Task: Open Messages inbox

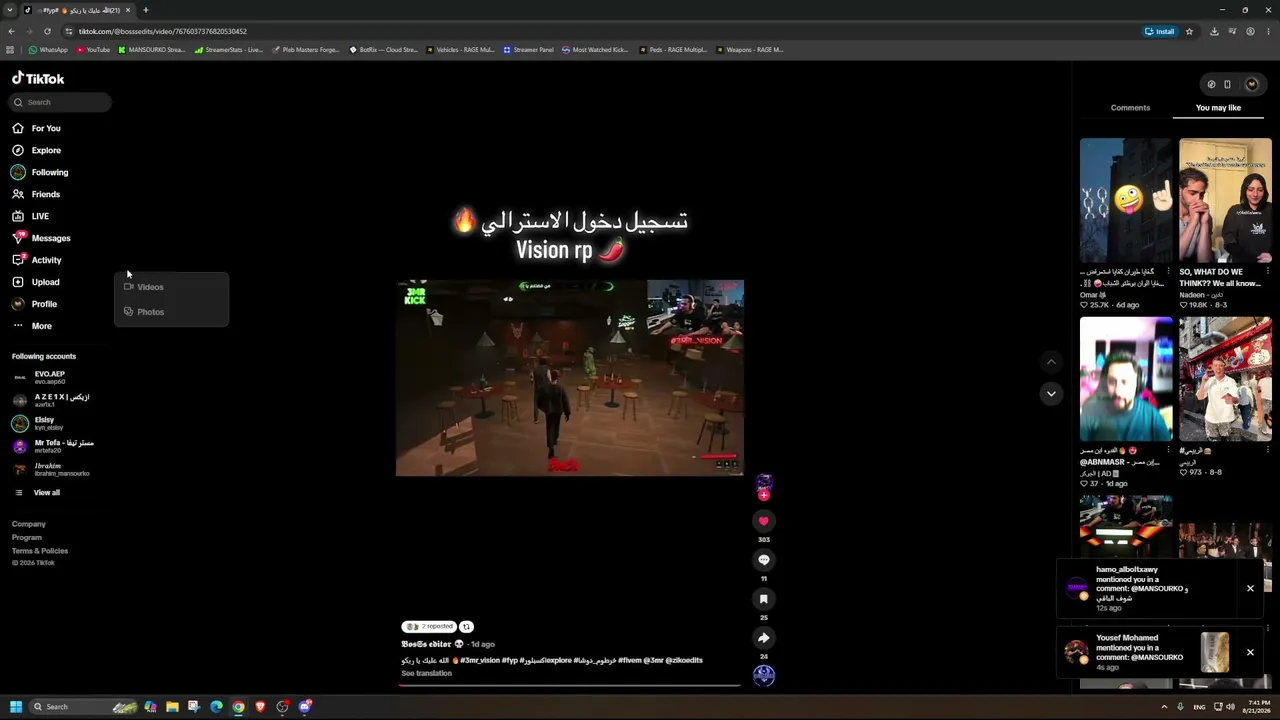Action: tap(41, 238)
